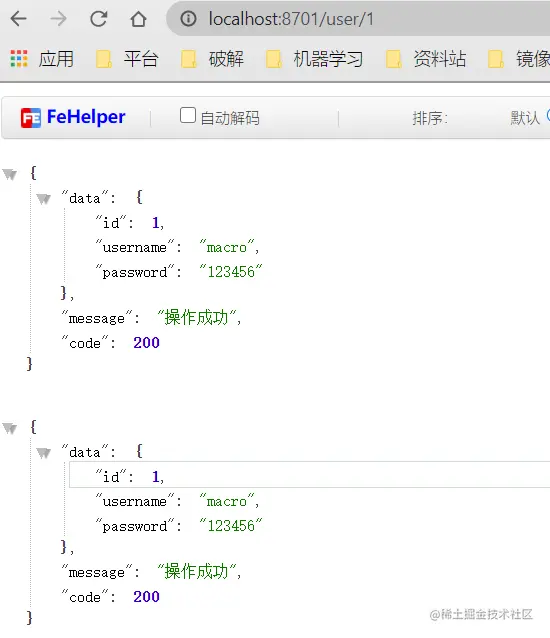
Task: Reload the current page
Action: point(98,19)
